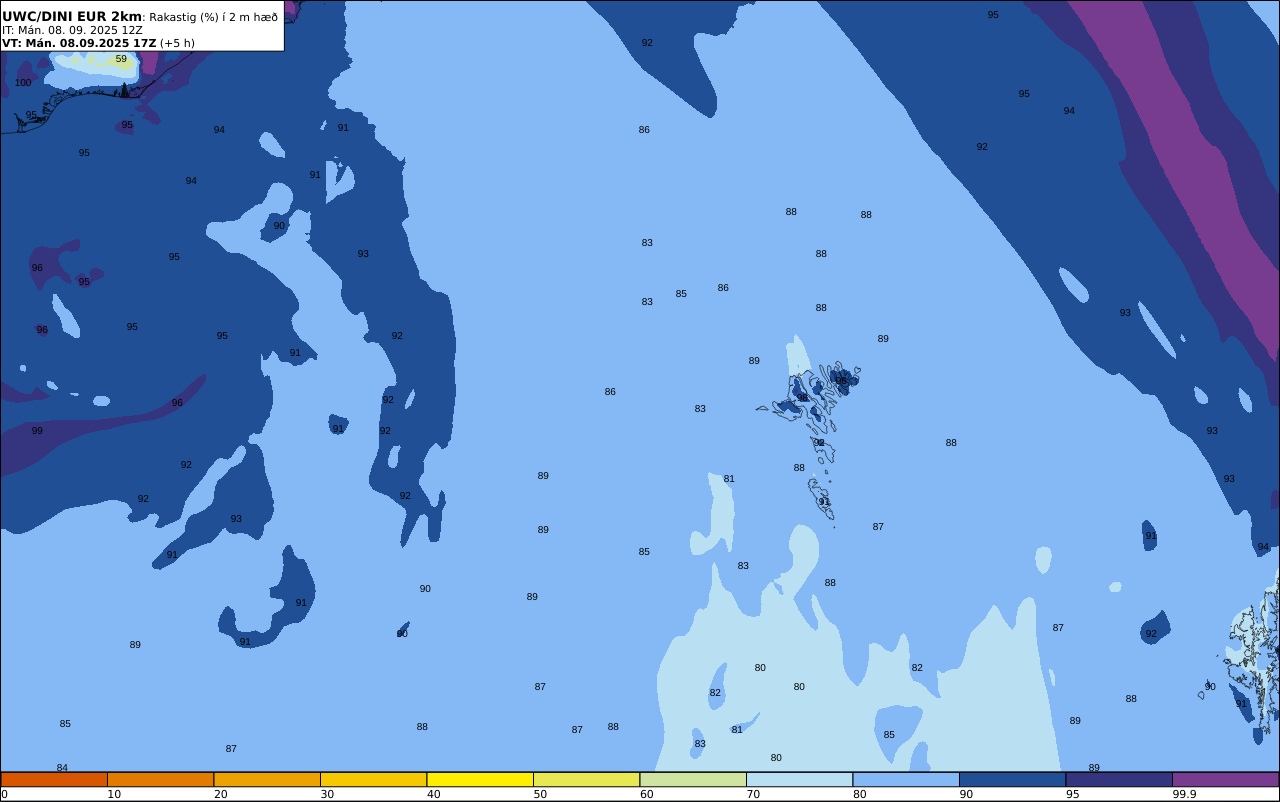The width and height of the screenshot is (1280, 802).
Task: Click the '99.9' tick label on the color scale
Action: tap(1185, 794)
